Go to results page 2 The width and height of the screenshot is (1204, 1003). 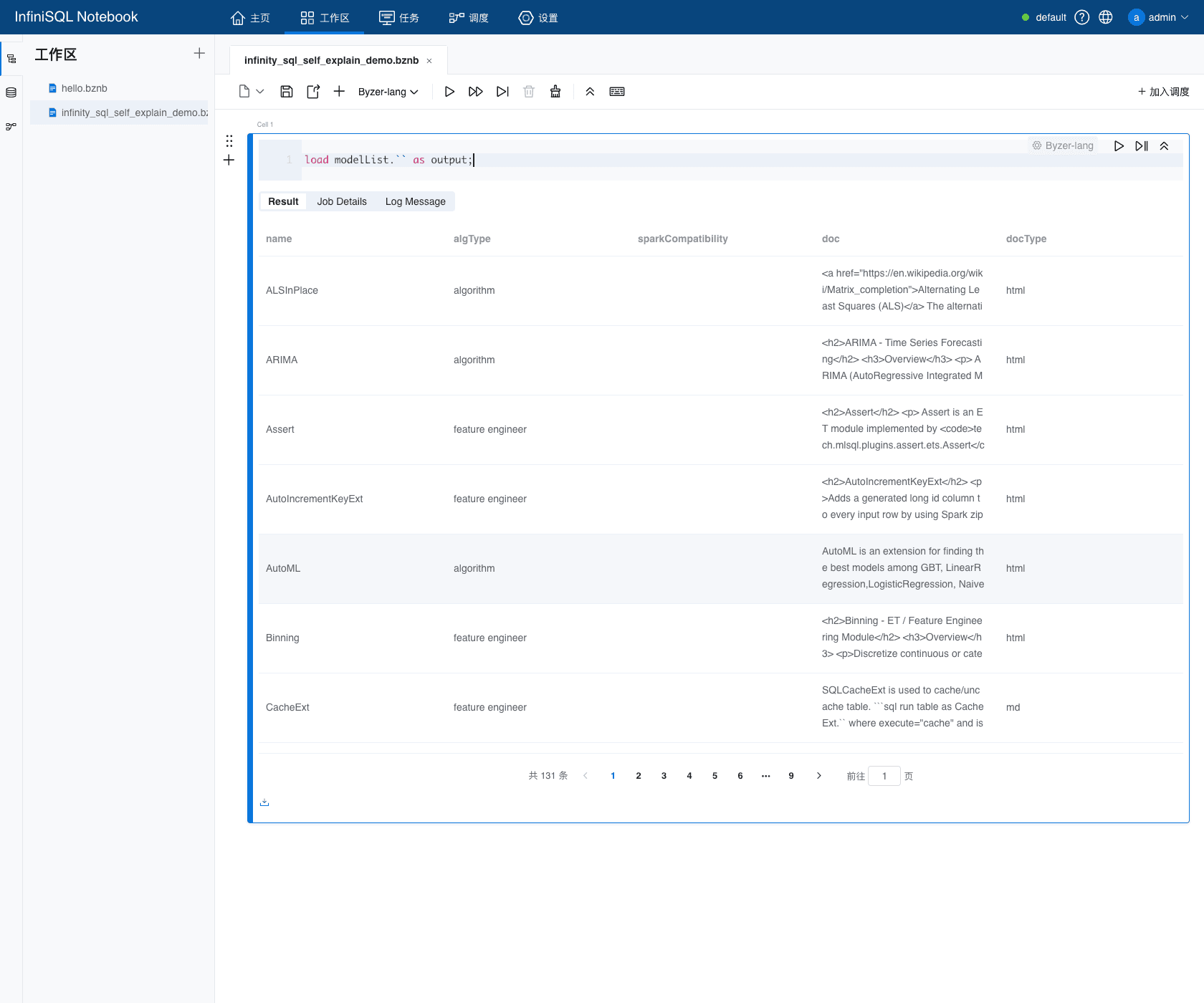pyautogui.click(x=639, y=776)
